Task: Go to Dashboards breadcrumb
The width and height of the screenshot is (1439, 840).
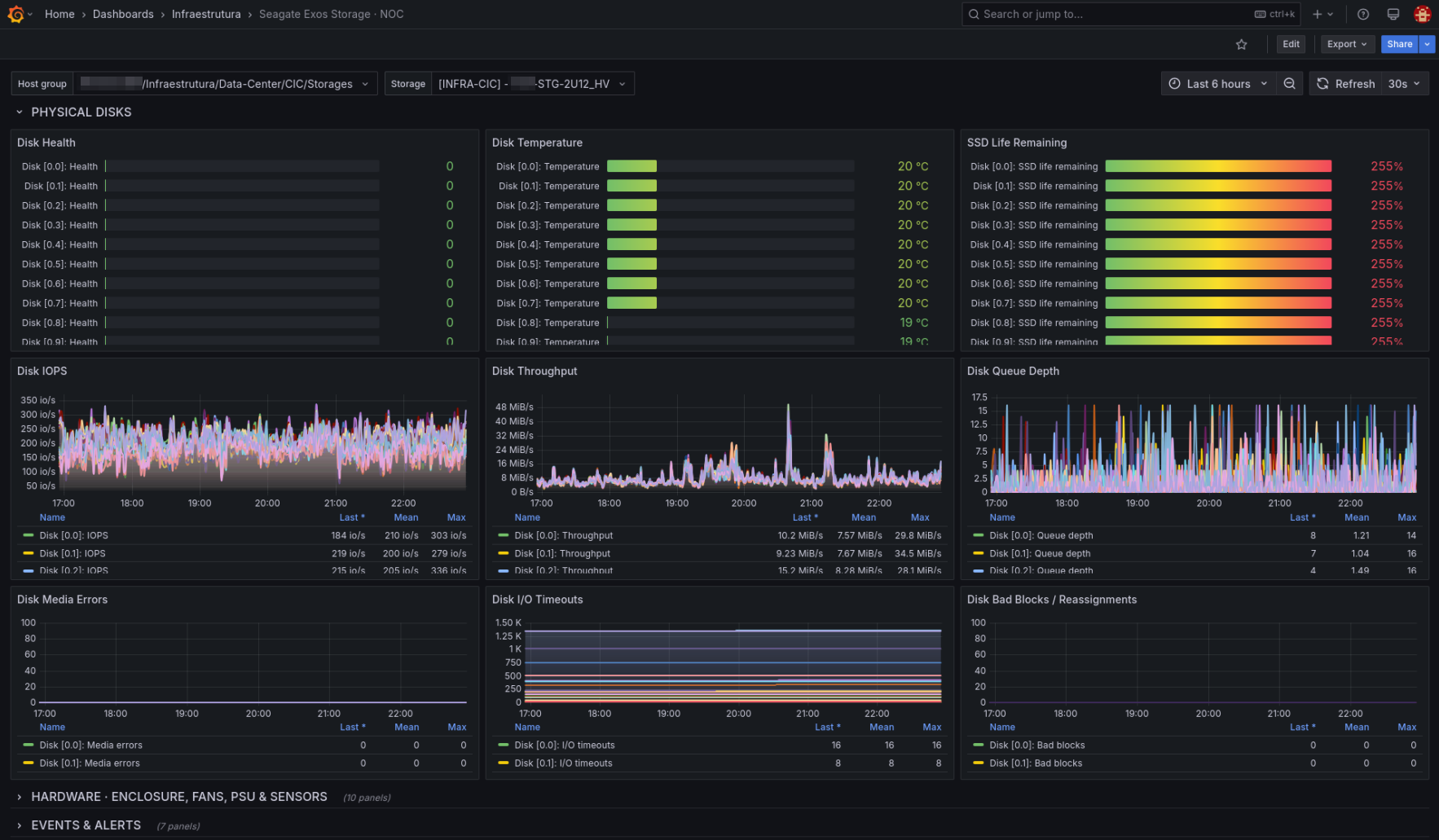Action: (x=123, y=14)
